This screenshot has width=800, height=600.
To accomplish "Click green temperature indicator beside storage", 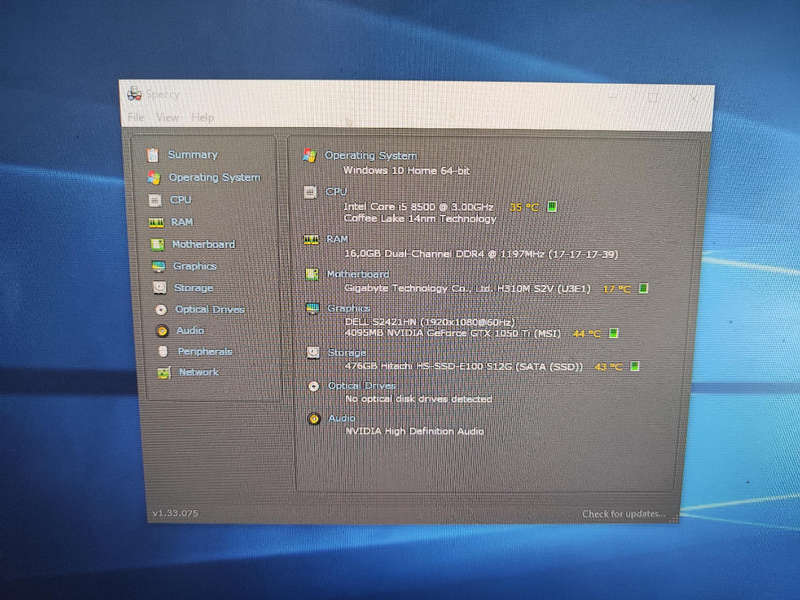I will click(635, 366).
